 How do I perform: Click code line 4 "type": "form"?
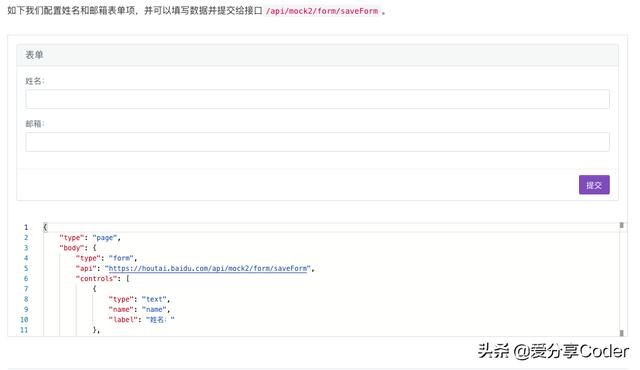106,258
